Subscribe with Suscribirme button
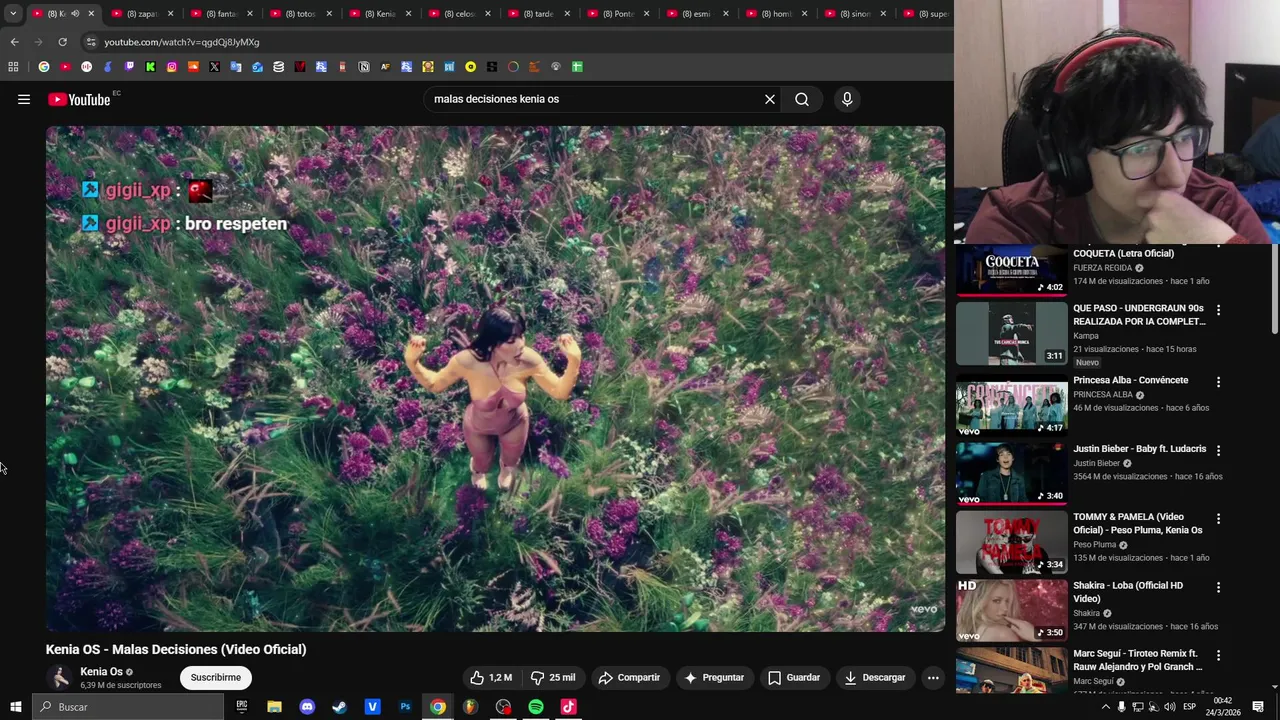 point(216,677)
